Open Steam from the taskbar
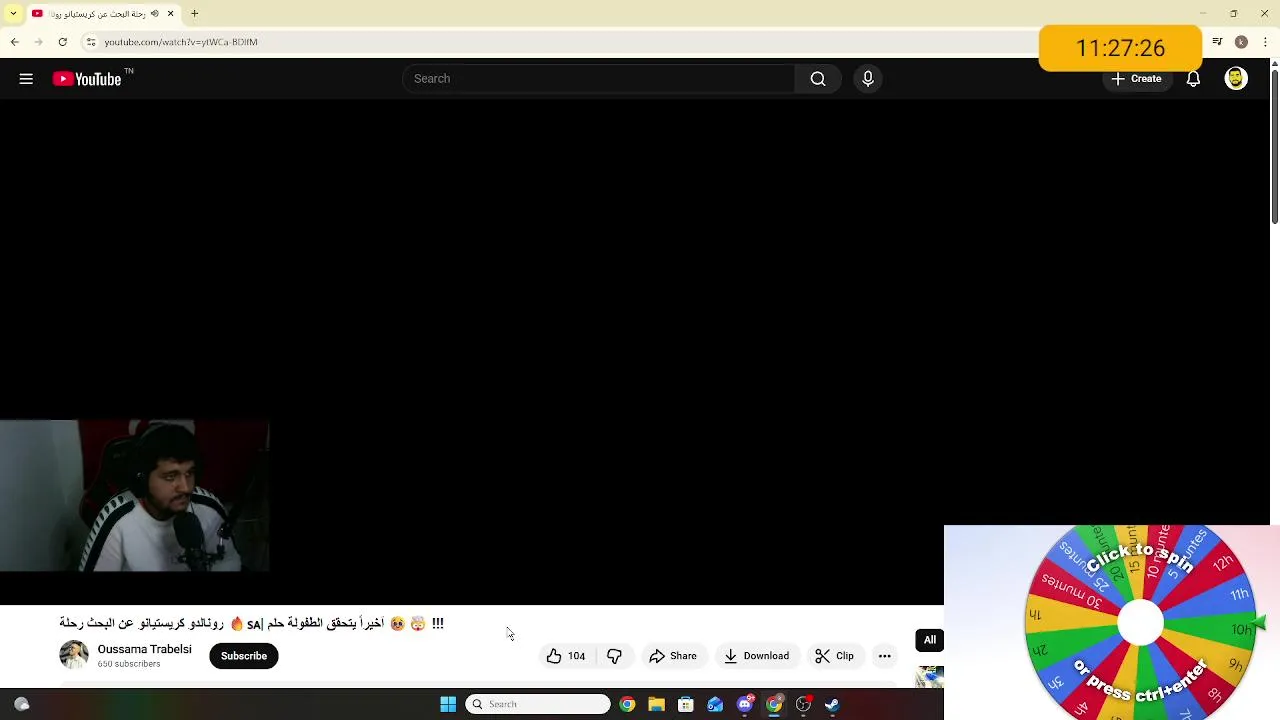This screenshot has height=720, width=1280. pyautogui.click(x=832, y=704)
